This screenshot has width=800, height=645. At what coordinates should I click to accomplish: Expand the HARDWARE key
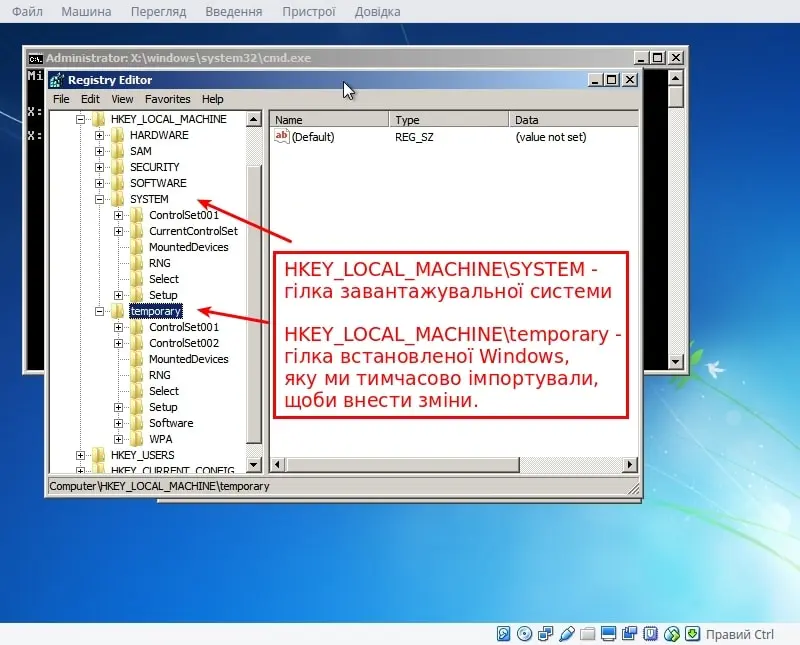(x=99, y=135)
